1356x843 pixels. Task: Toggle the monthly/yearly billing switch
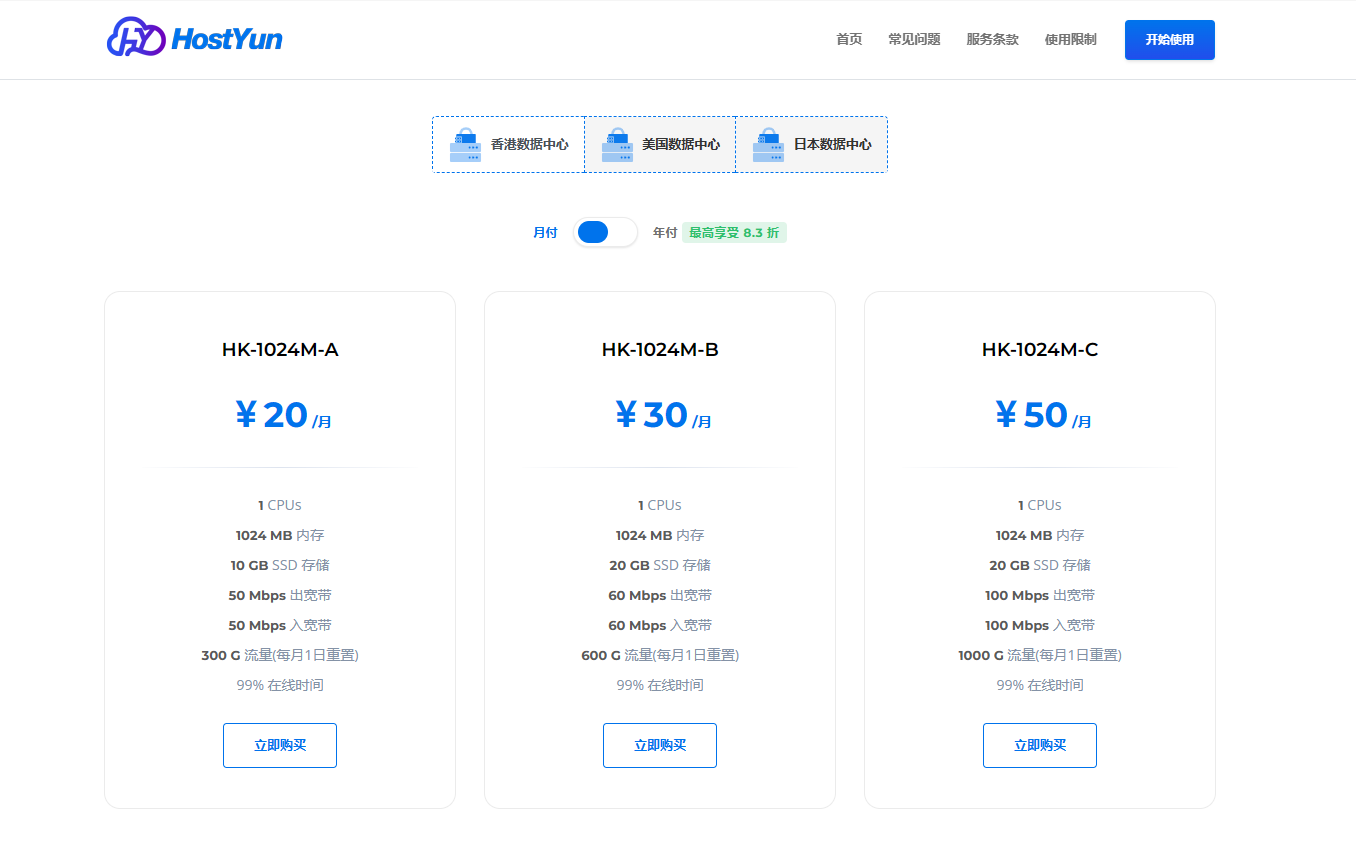pos(605,232)
